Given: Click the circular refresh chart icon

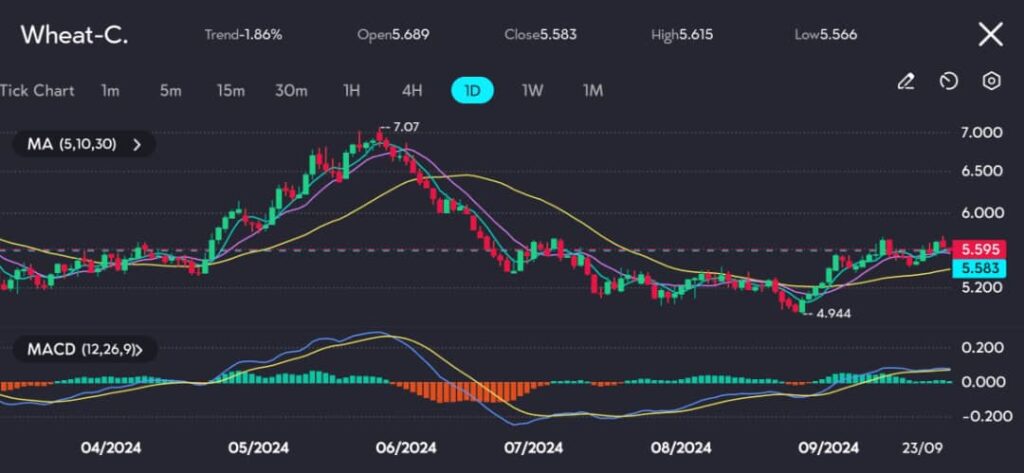Looking at the screenshot, I should tap(949, 82).
